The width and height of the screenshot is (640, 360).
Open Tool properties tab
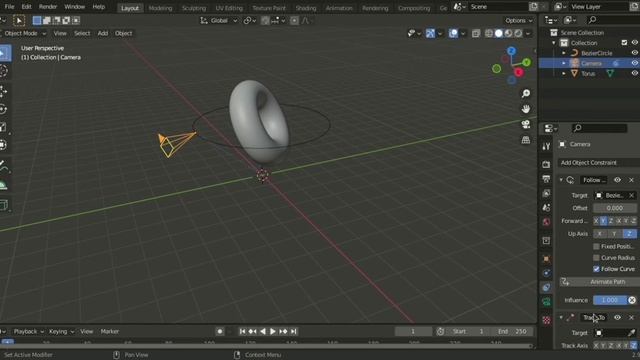tap(546, 146)
